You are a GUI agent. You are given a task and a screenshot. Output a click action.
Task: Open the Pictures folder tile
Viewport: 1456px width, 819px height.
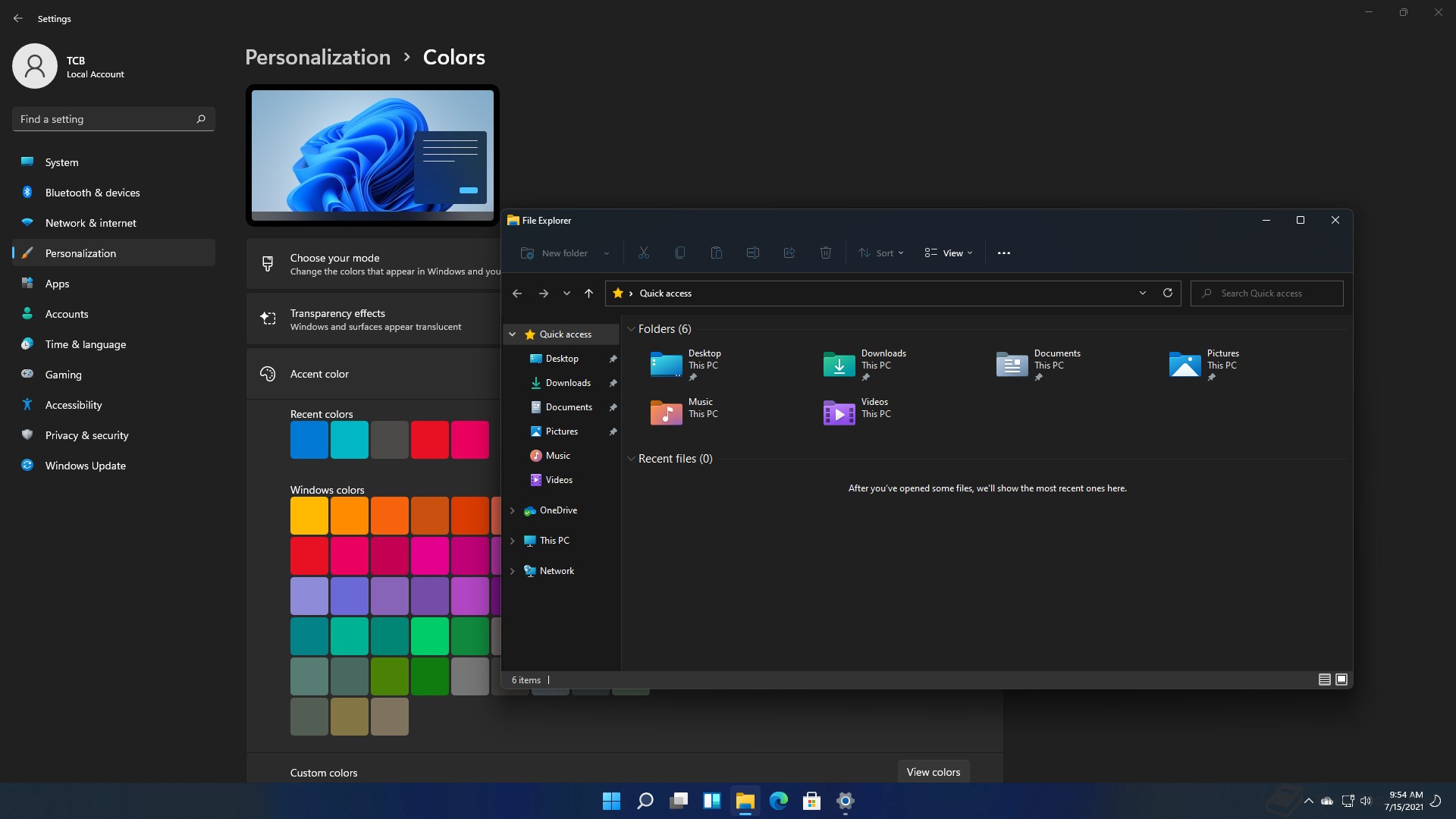pos(1206,366)
